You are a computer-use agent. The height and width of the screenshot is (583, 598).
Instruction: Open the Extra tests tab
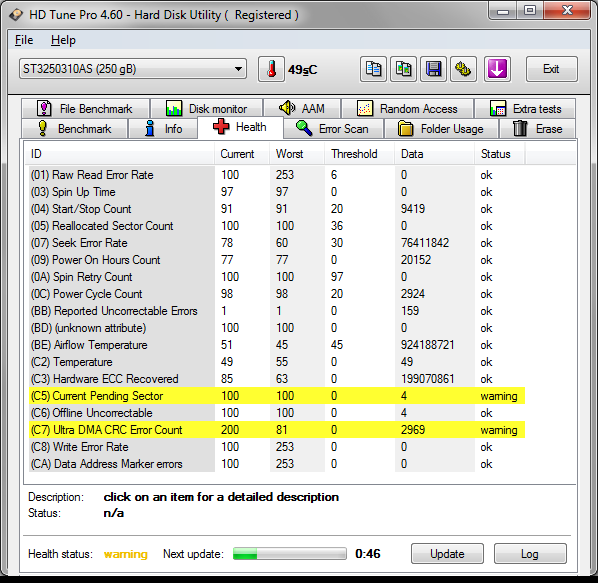[525, 109]
